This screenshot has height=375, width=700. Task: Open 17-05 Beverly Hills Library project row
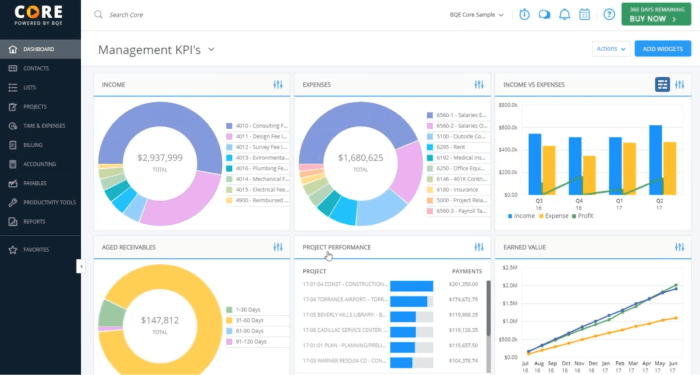click(392, 315)
